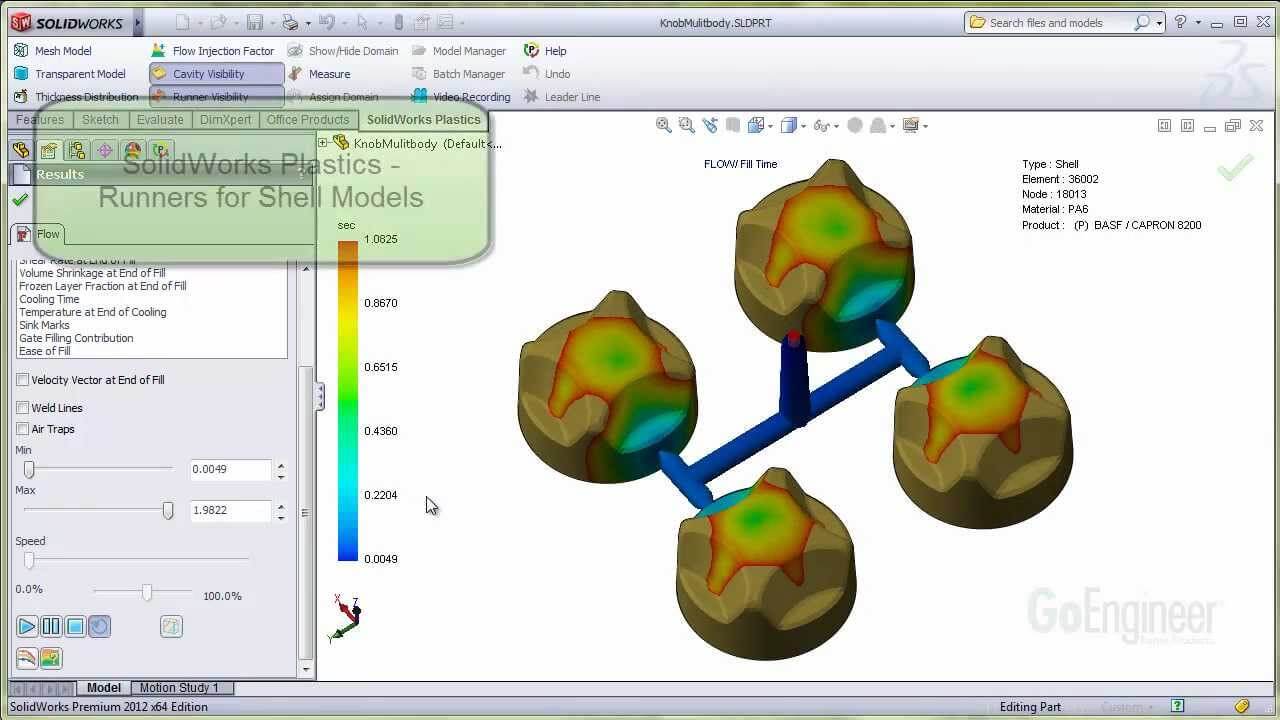Click the Select cursor icon

[x=362, y=22]
